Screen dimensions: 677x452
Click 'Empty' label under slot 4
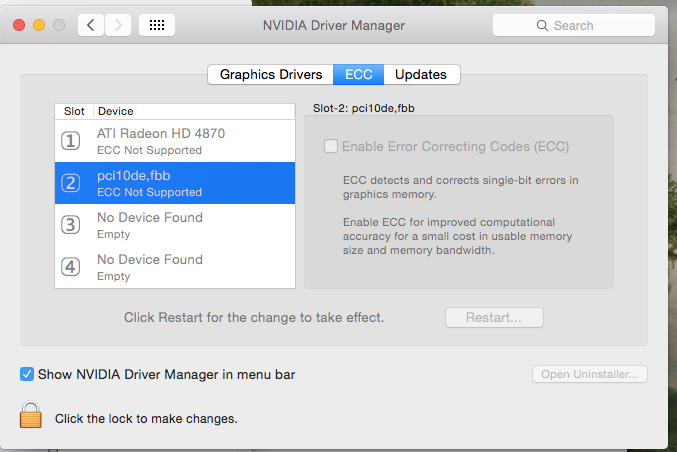pyautogui.click(x=114, y=276)
